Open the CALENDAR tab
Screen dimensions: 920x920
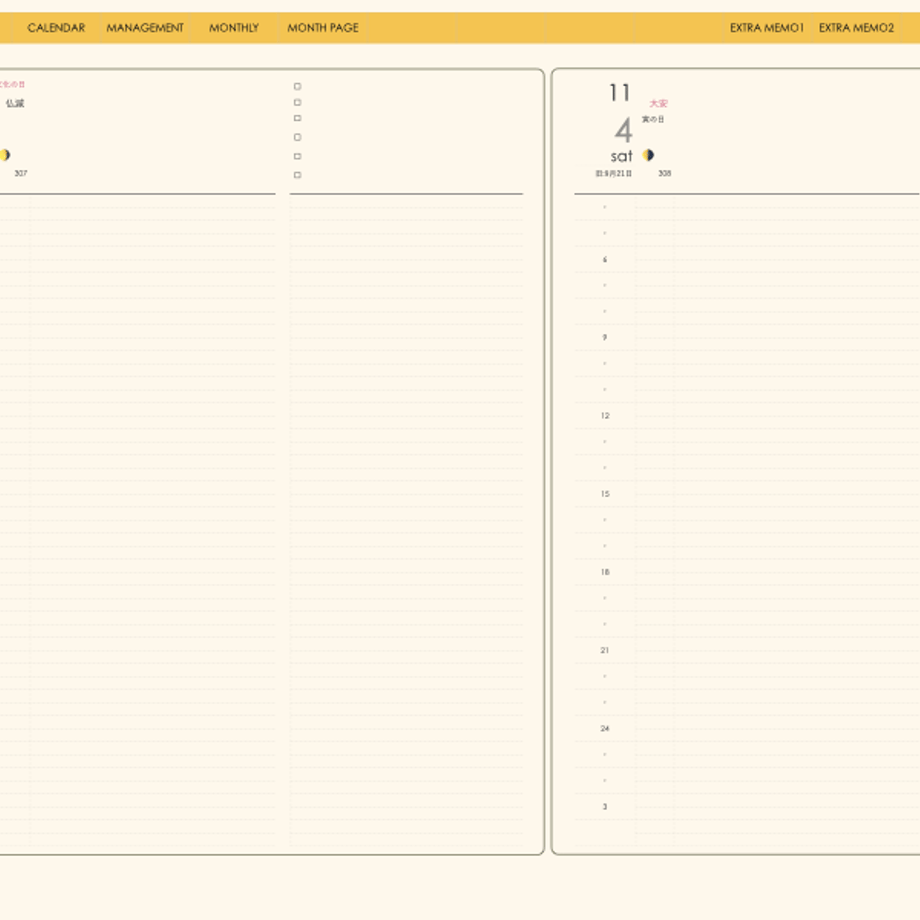click(x=56, y=28)
